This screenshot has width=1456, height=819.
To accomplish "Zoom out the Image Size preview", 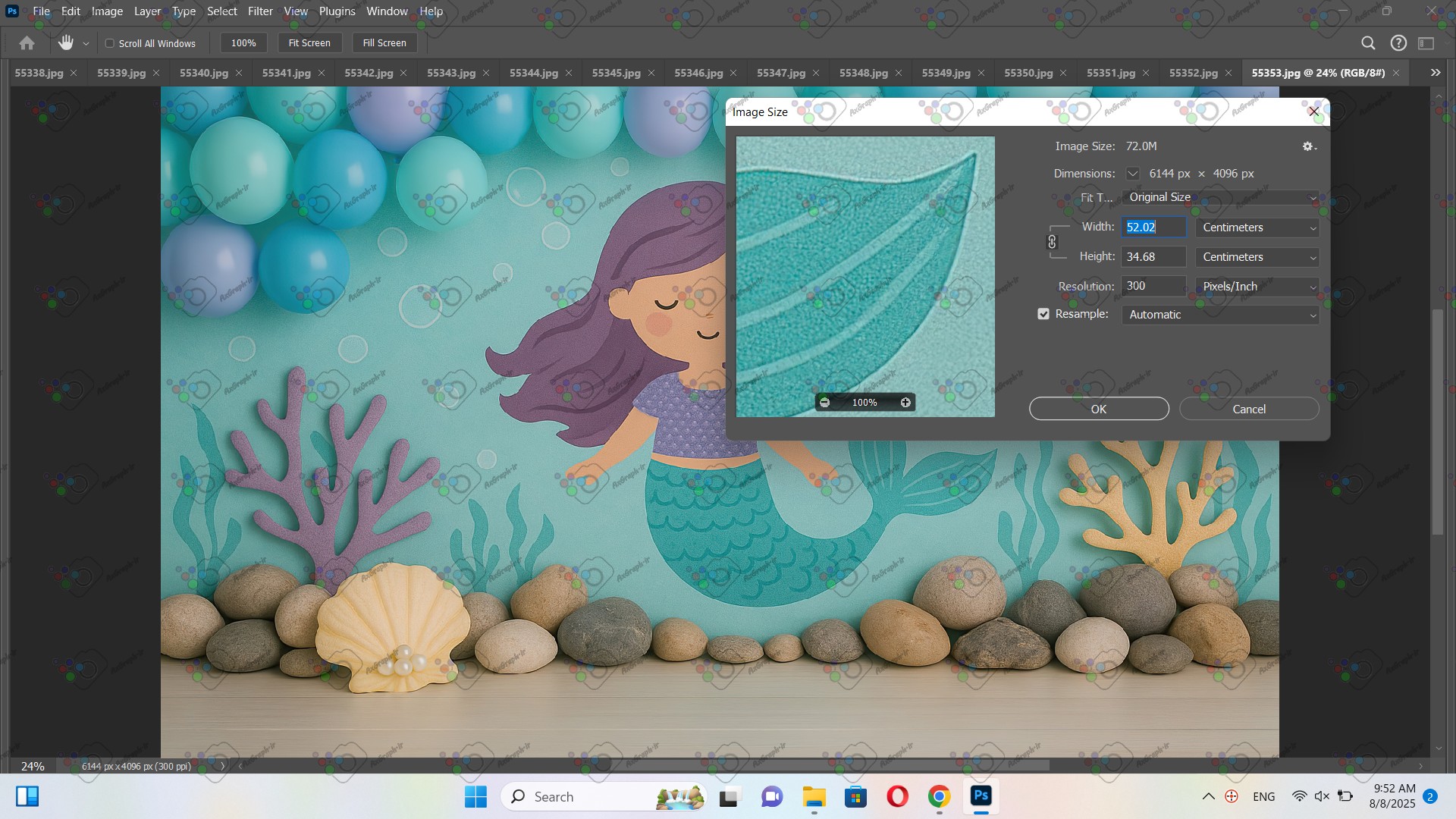I will [825, 403].
